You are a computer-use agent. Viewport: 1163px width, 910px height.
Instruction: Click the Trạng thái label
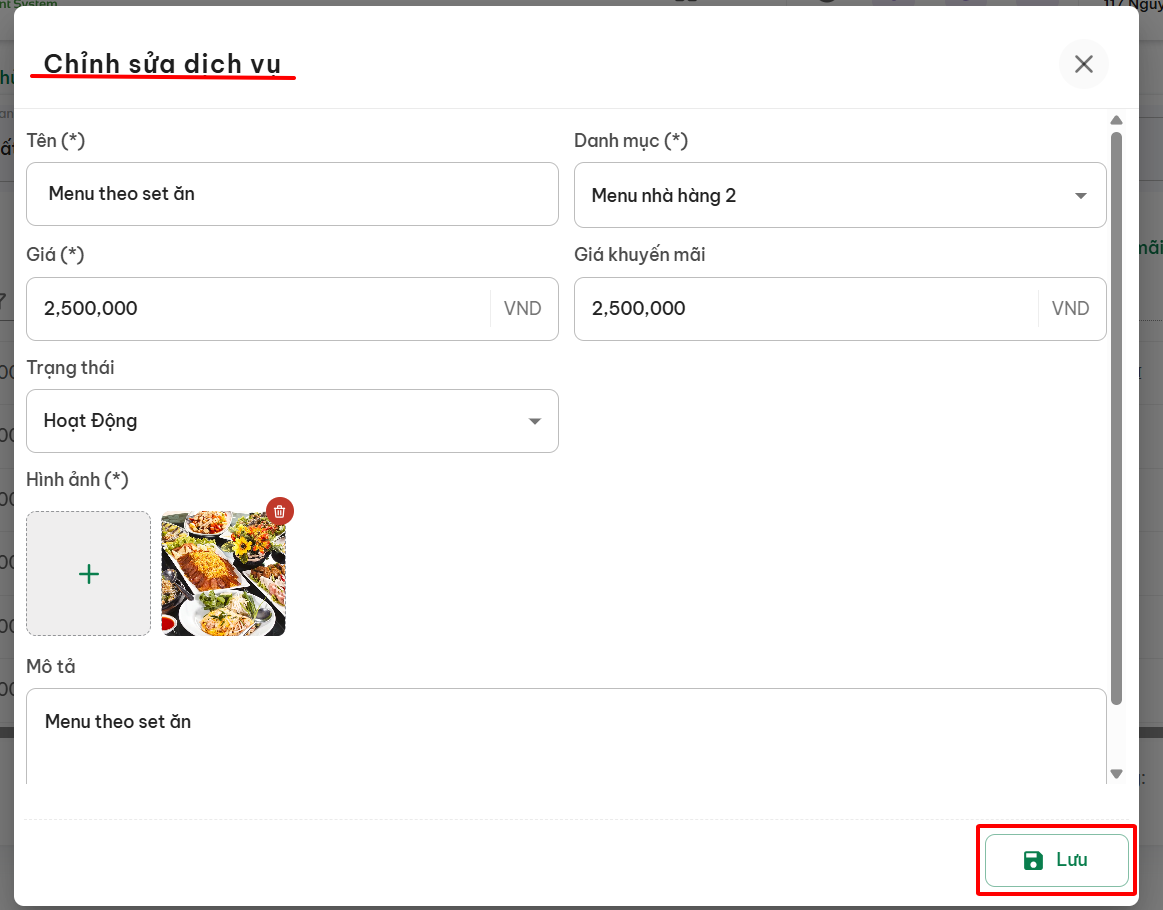tap(70, 368)
